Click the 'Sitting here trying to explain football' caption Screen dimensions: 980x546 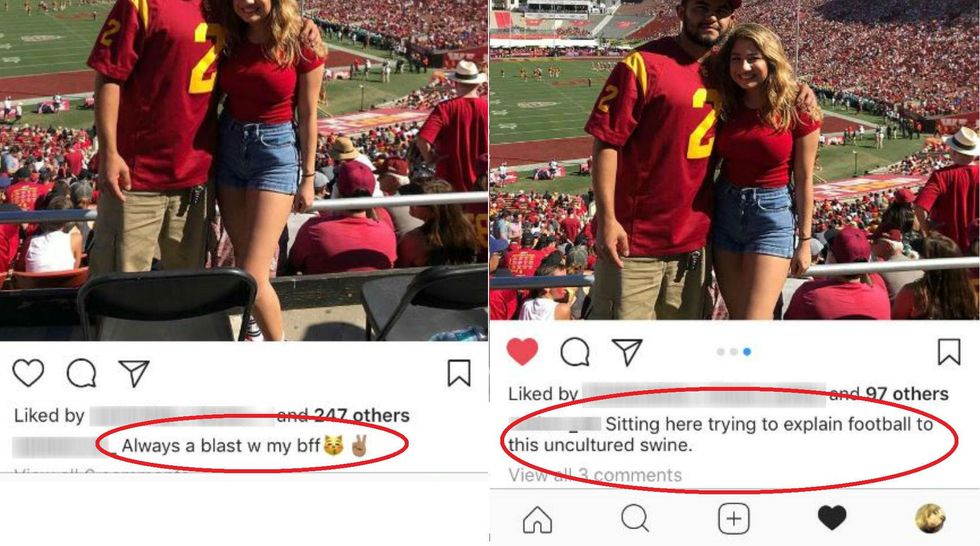coord(721,435)
